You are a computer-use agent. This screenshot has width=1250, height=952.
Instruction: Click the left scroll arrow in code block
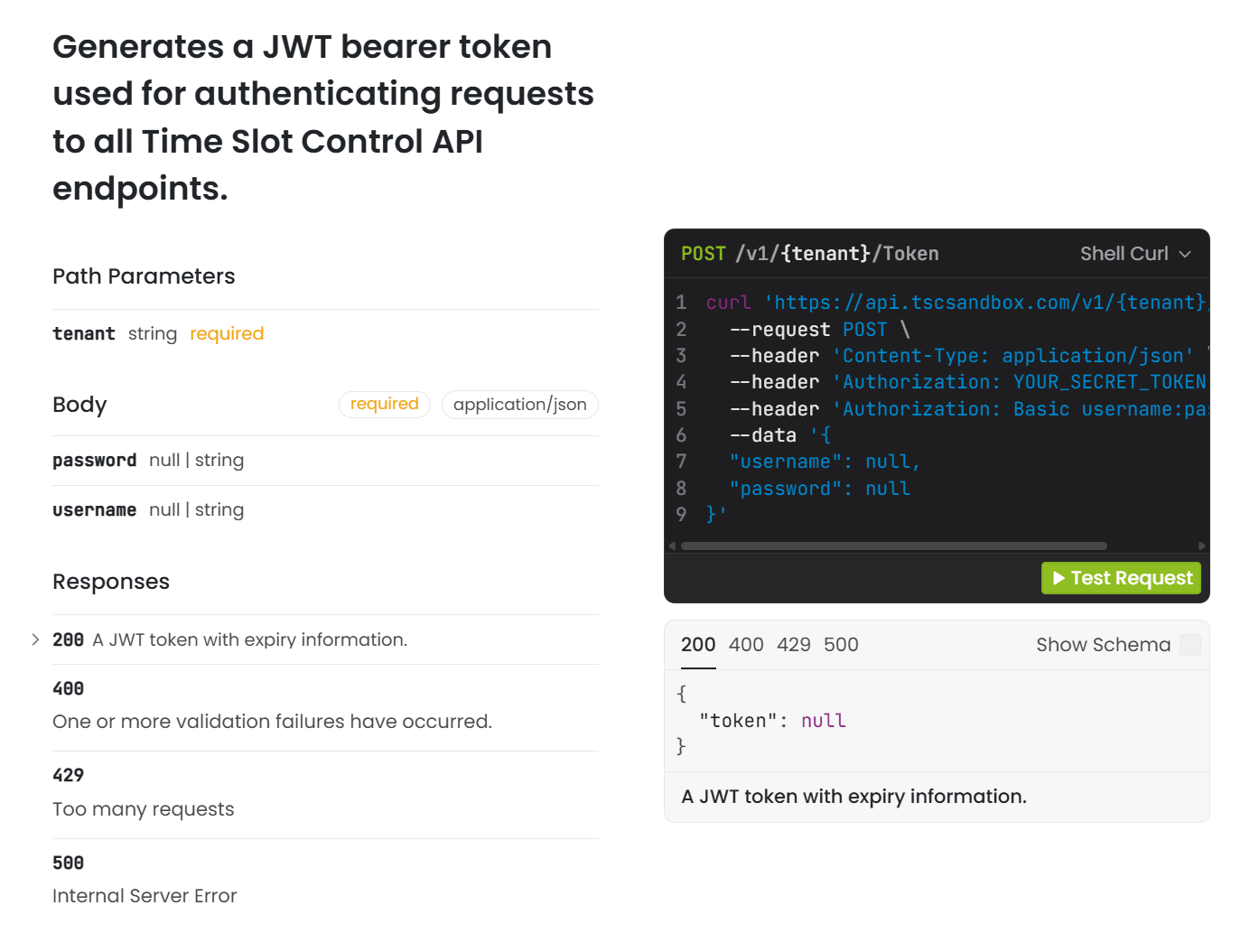672,546
